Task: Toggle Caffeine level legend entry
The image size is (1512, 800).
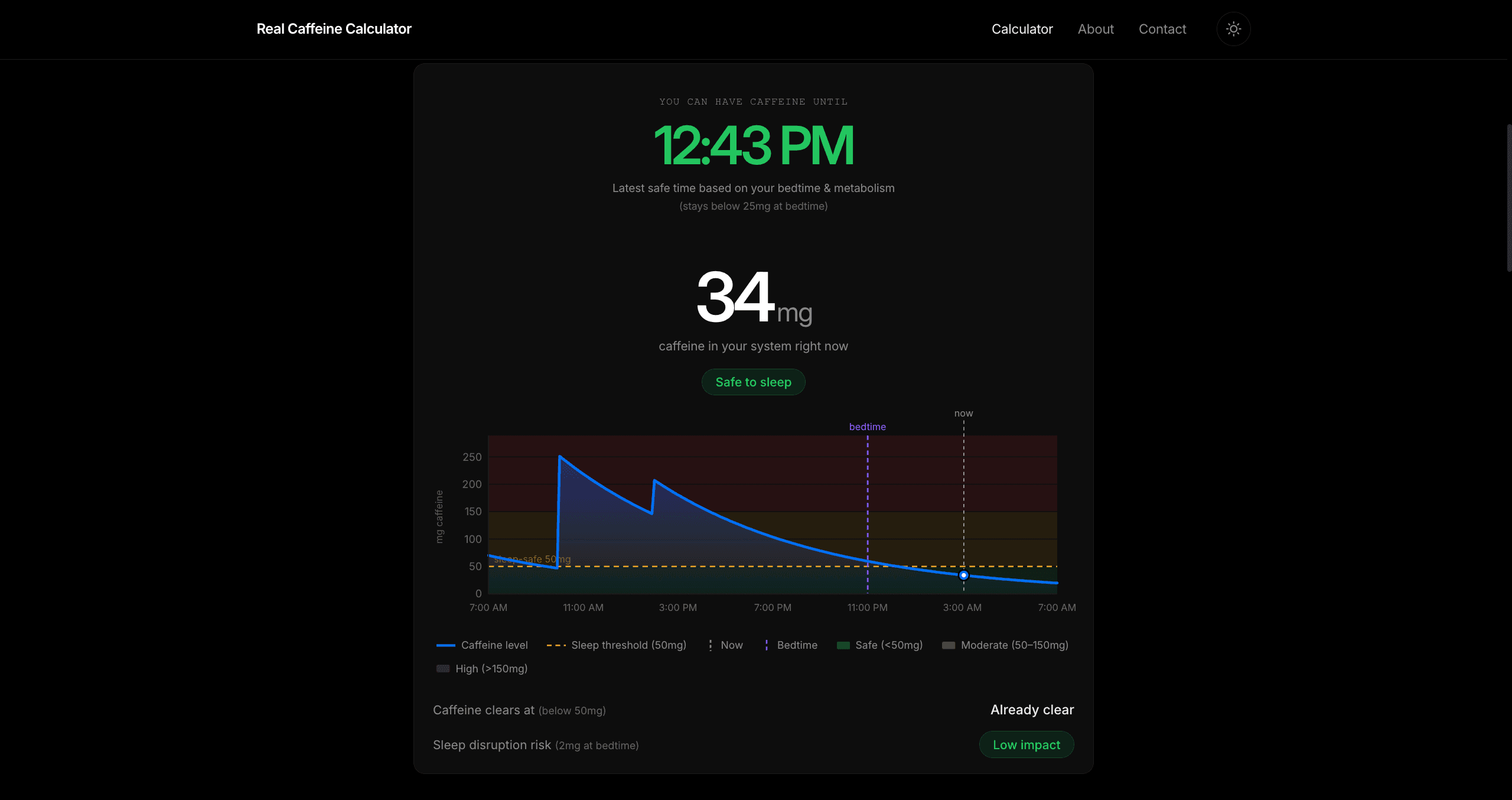Action: [482, 645]
